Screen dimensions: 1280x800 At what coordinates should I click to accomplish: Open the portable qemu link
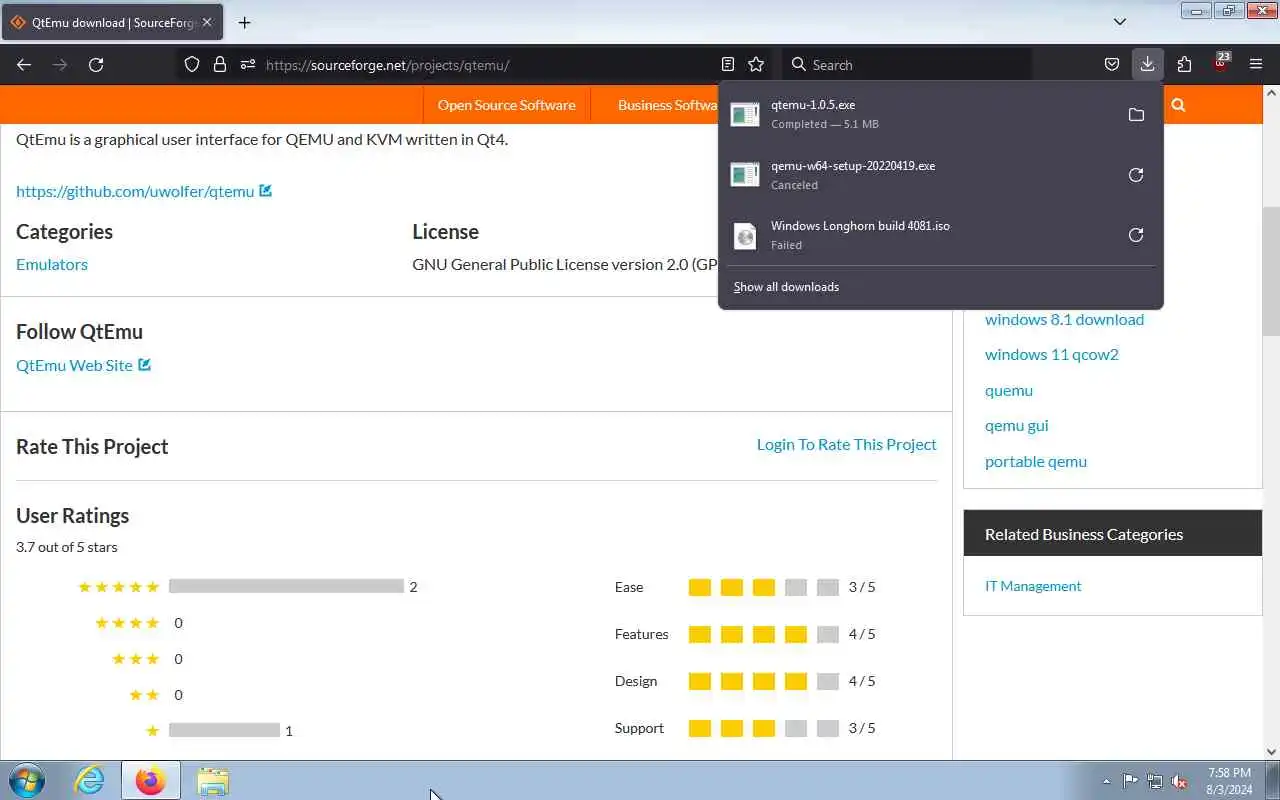point(1035,461)
